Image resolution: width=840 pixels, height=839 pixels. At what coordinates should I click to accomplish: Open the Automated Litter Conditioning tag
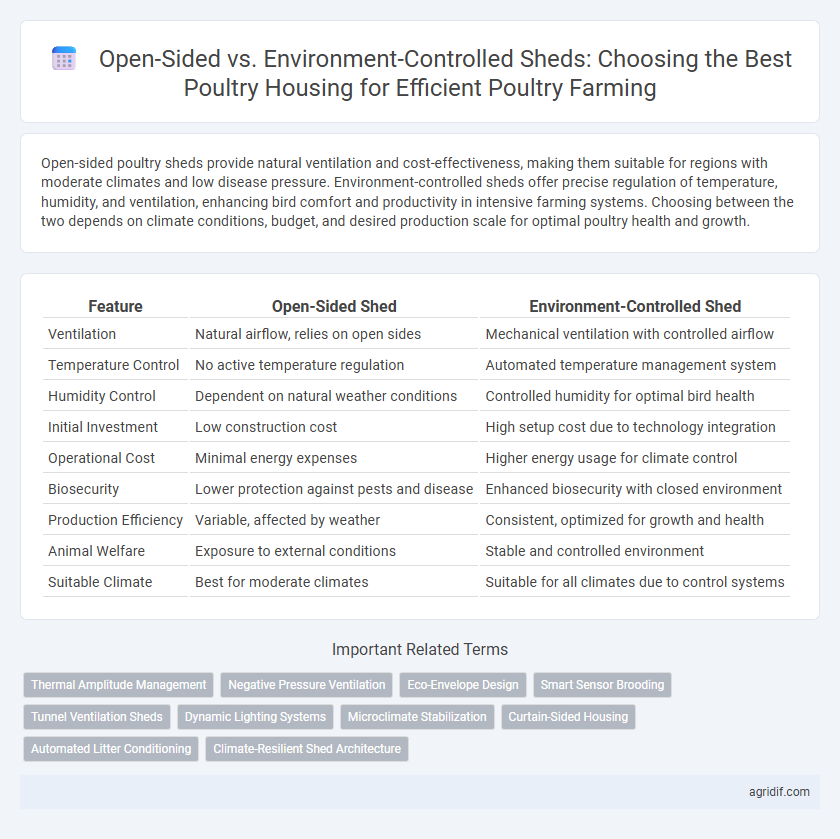tap(111, 749)
